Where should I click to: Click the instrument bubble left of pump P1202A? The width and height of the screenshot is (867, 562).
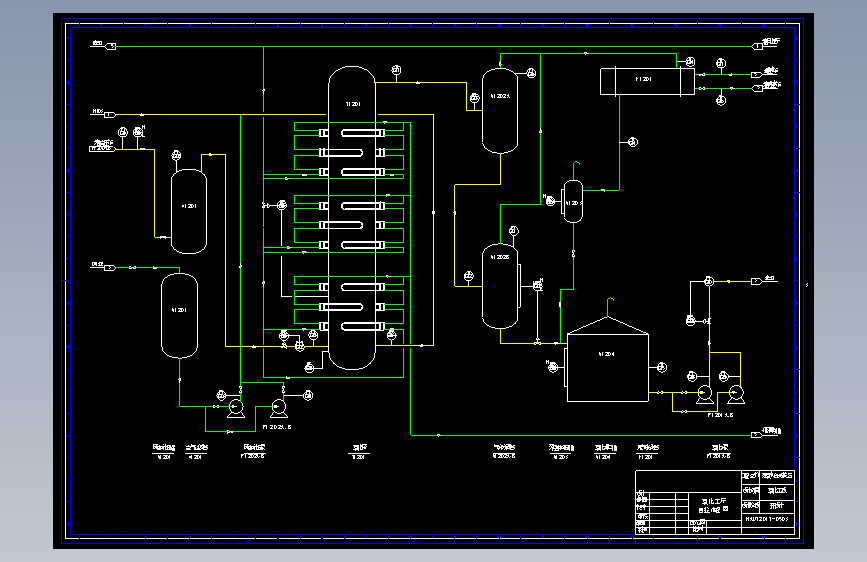point(221,395)
